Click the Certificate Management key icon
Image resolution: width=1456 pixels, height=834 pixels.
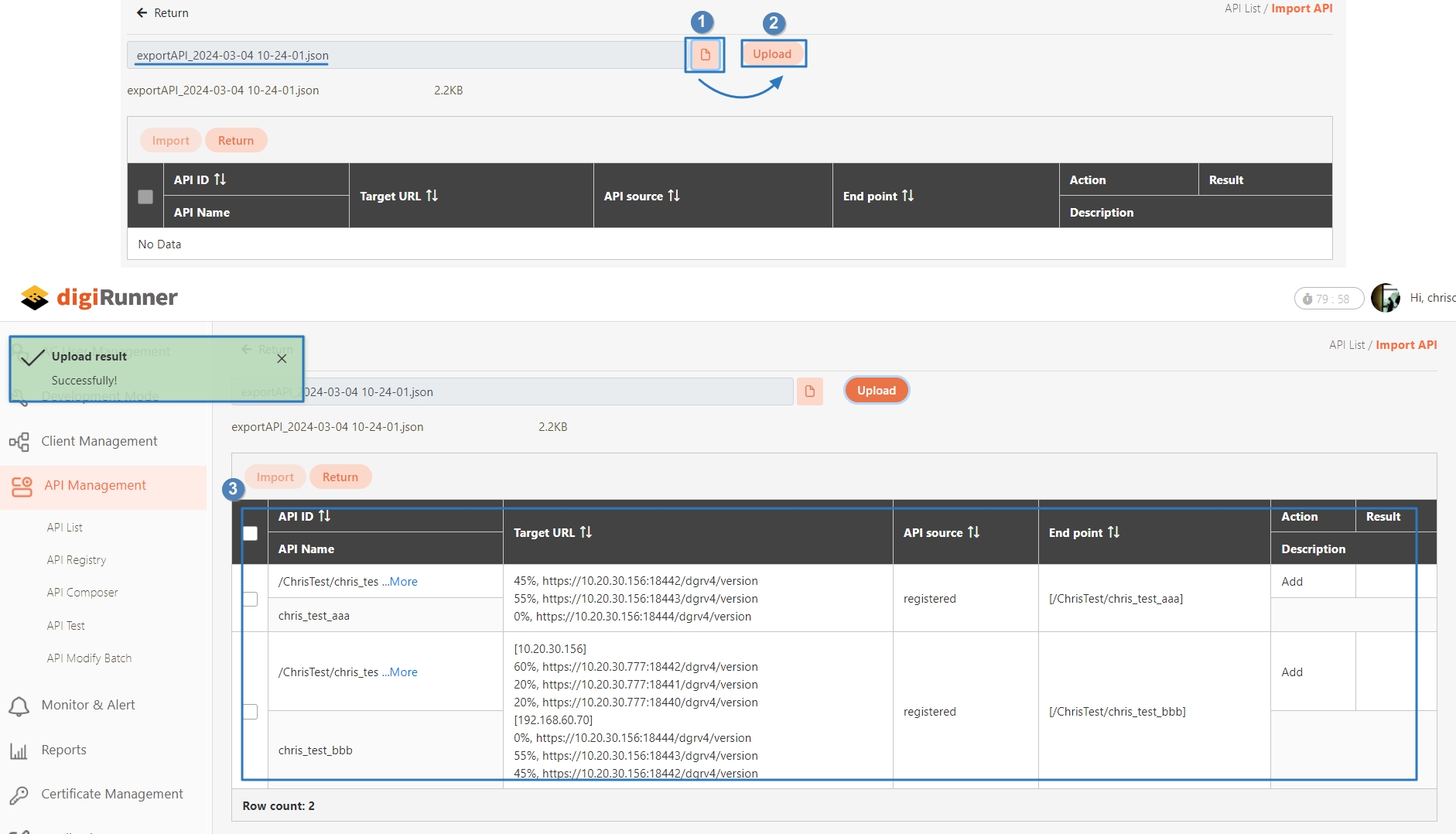click(19, 795)
